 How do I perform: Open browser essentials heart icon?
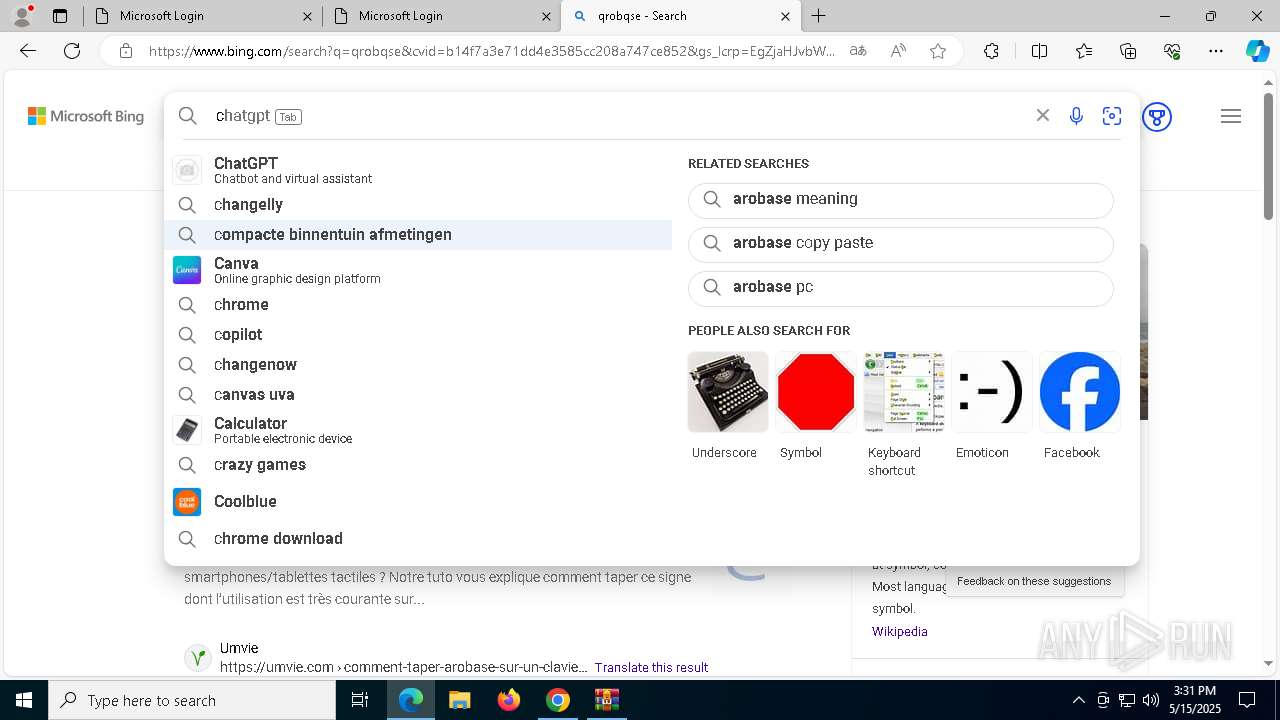click(x=1172, y=51)
